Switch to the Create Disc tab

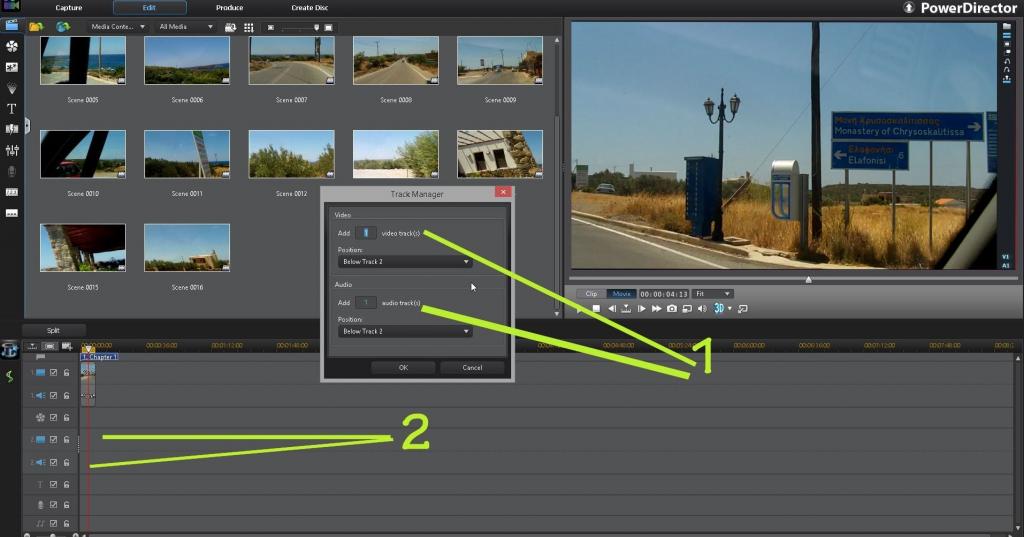coord(310,8)
